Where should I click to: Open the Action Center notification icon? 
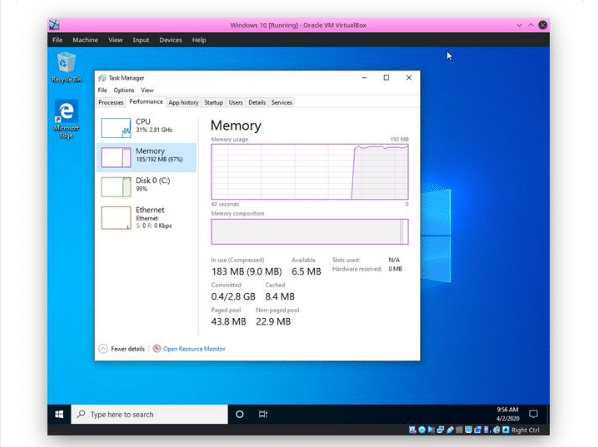tap(533, 414)
